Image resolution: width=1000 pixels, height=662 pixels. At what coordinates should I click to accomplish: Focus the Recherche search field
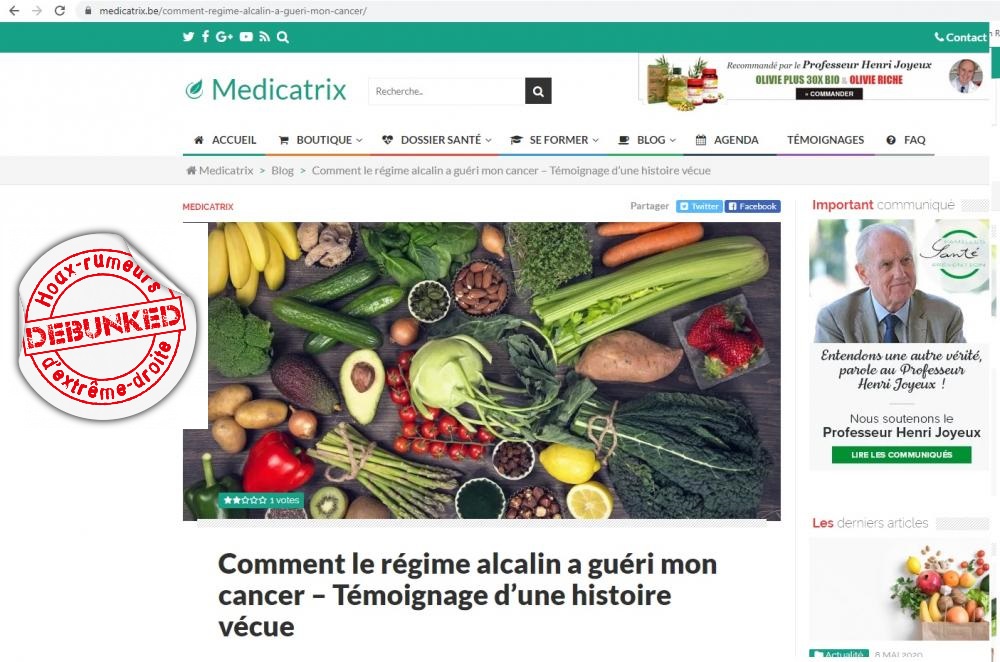(x=446, y=91)
